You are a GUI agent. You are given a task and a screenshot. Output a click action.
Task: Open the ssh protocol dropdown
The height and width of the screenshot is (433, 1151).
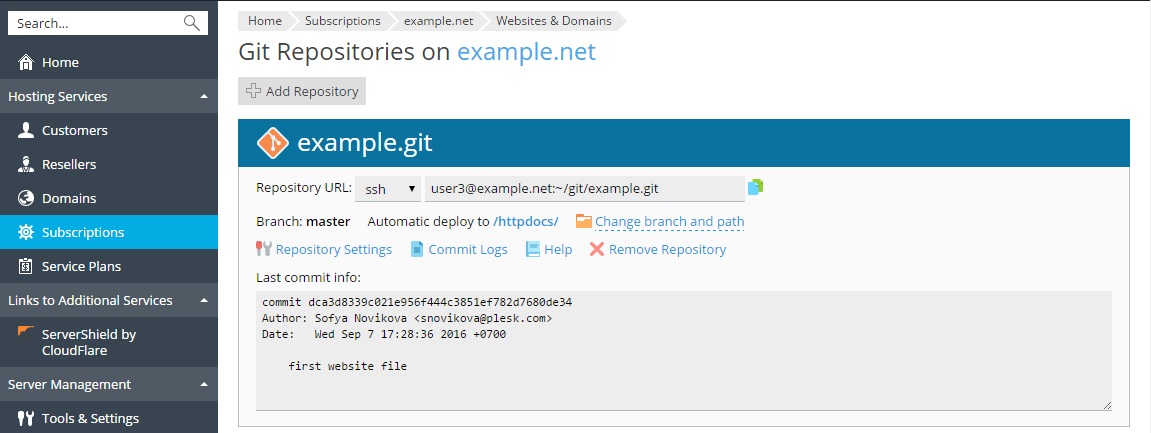click(x=388, y=188)
